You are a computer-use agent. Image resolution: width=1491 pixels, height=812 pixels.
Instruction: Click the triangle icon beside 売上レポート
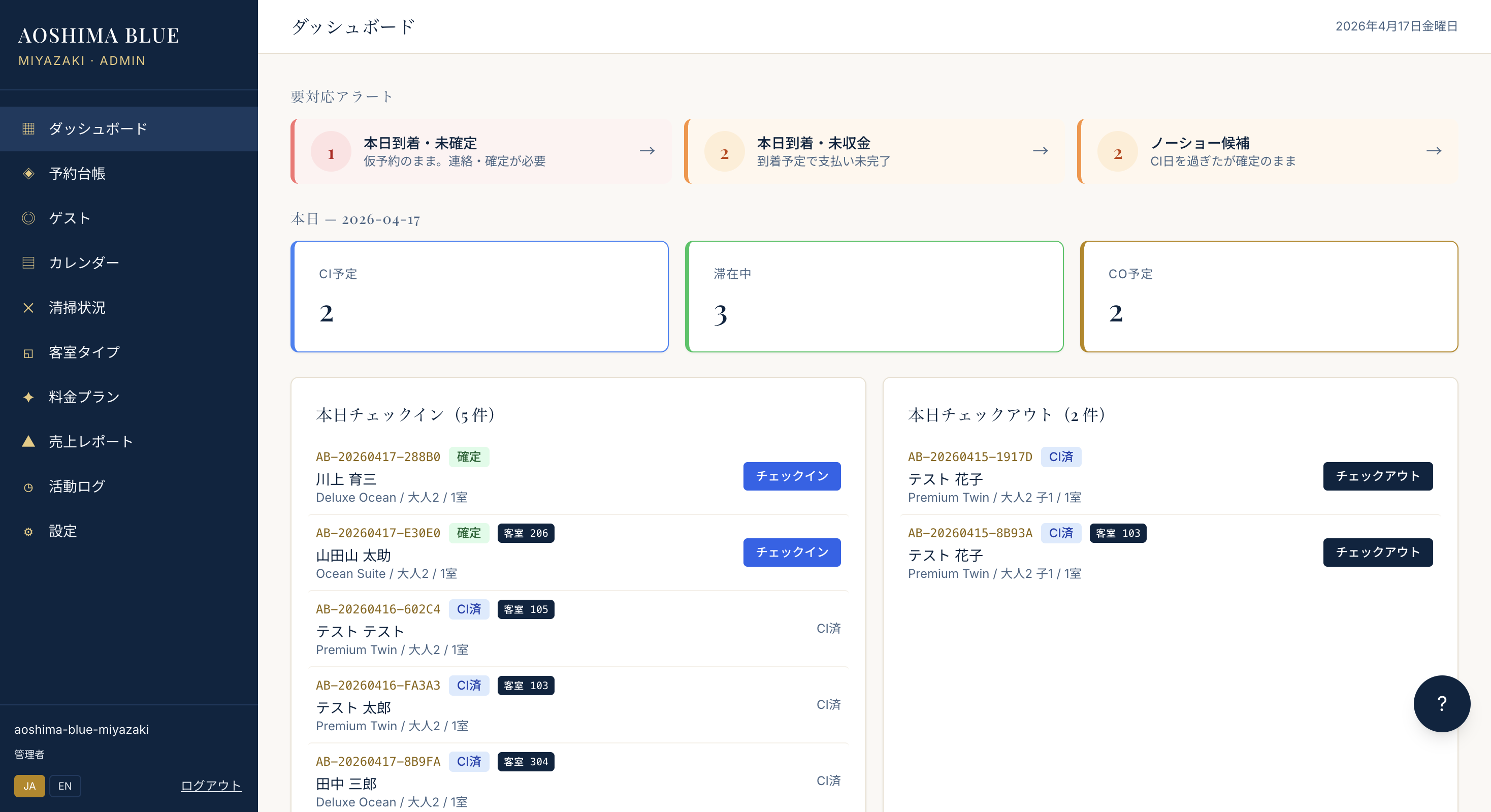tap(28, 442)
